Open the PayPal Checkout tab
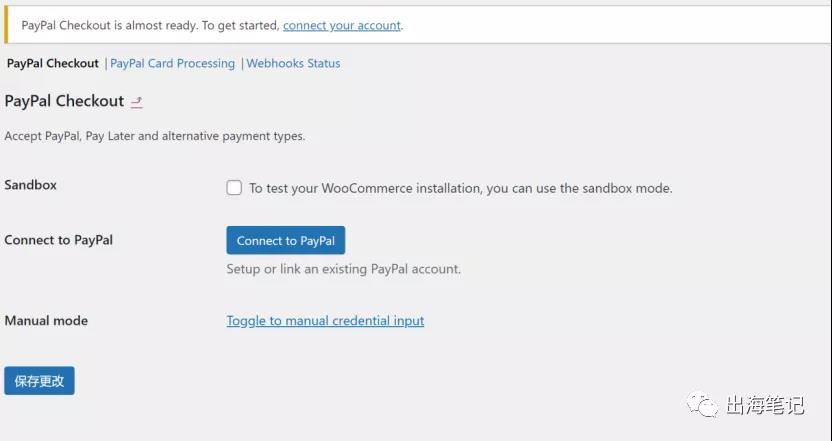 click(x=53, y=63)
